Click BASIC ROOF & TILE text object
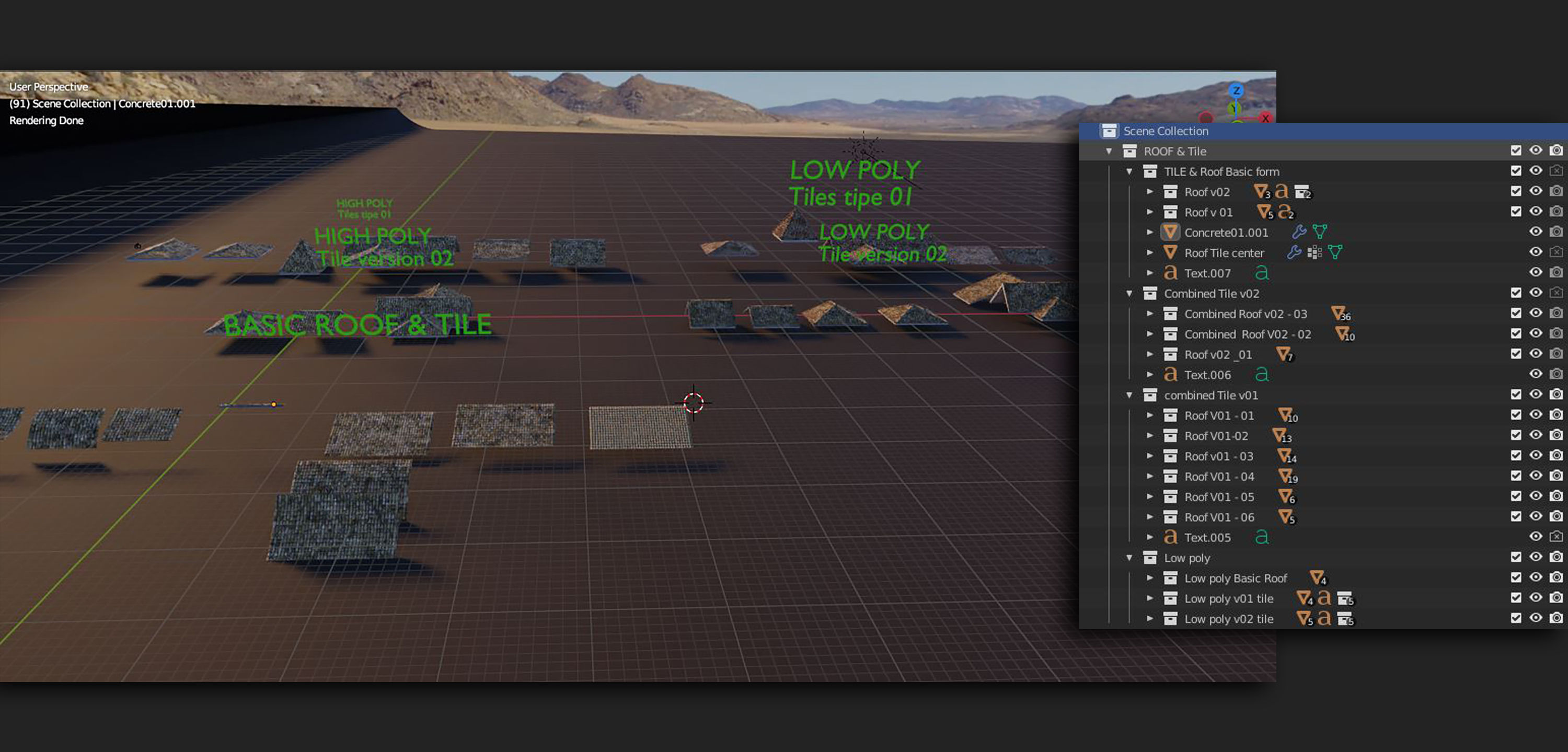Viewport: 1568px width, 752px height. 358,325
